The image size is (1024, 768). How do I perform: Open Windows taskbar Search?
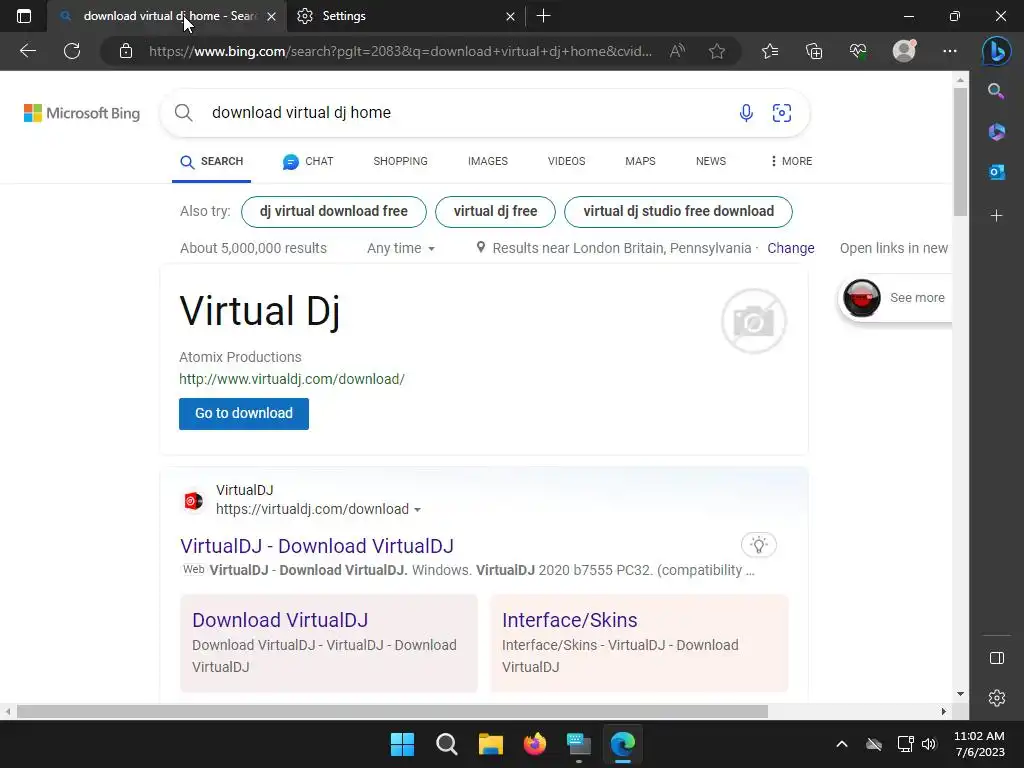447,744
